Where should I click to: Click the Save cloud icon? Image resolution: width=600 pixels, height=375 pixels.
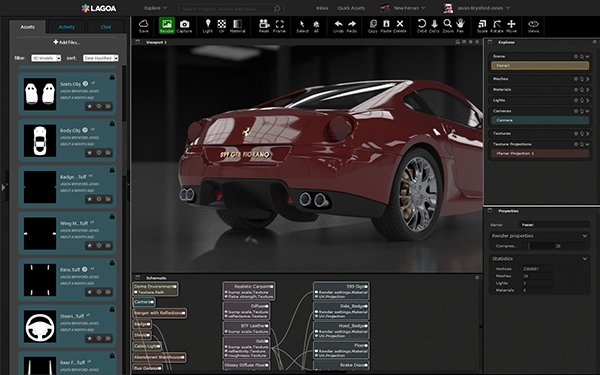[143, 26]
